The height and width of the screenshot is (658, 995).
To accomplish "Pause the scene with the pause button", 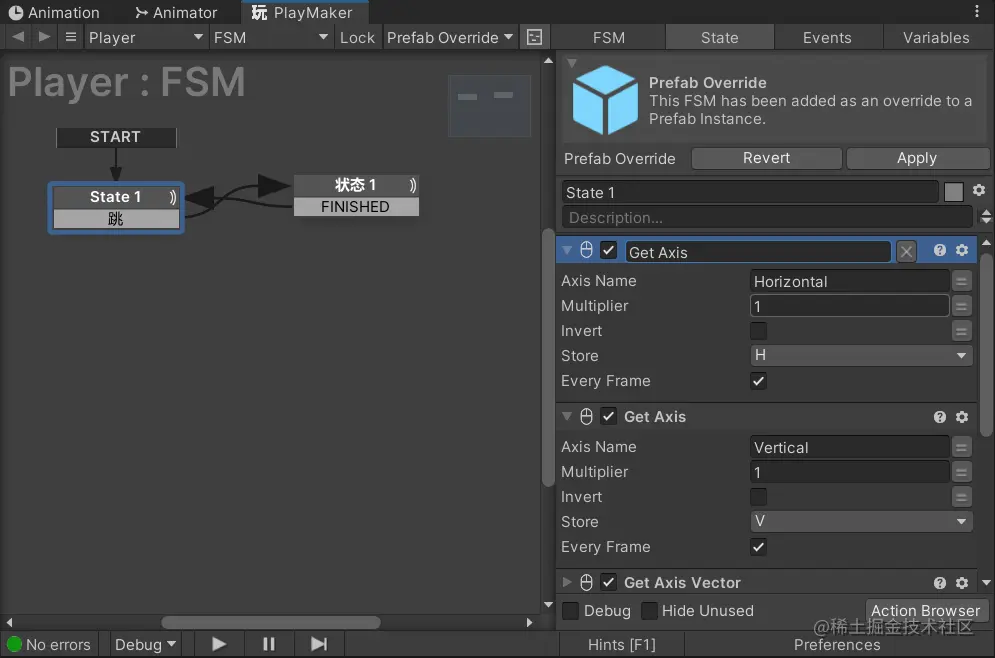I will (x=269, y=644).
